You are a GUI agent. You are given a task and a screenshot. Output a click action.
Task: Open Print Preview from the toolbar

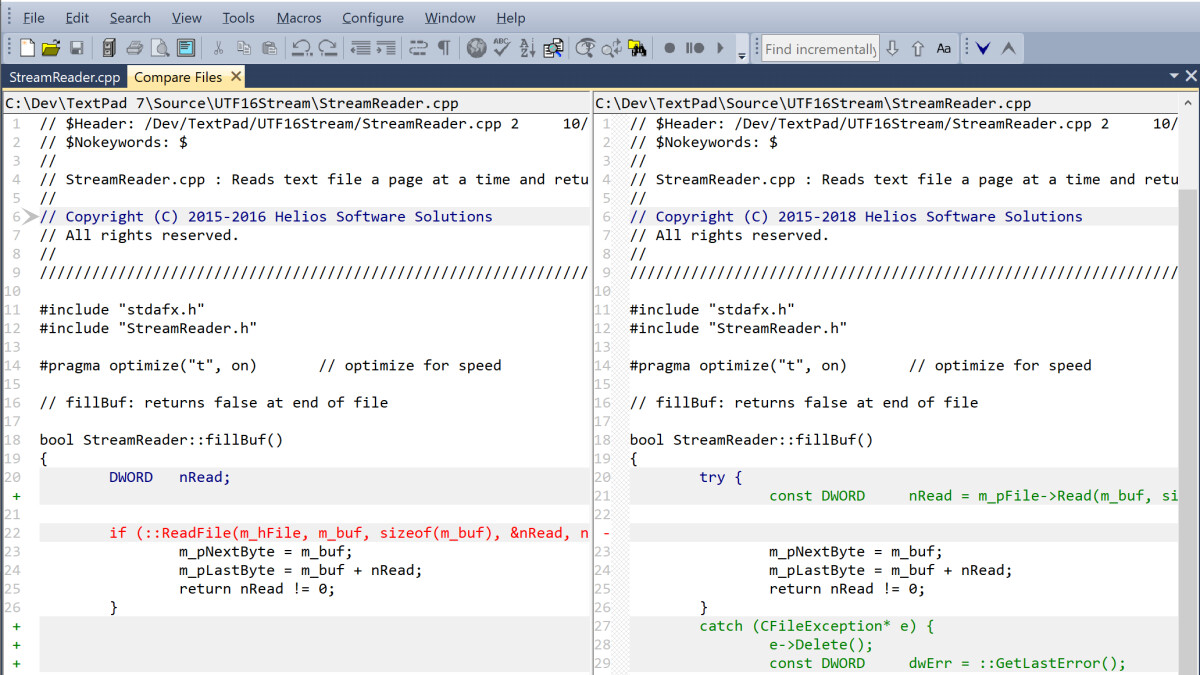pos(160,48)
